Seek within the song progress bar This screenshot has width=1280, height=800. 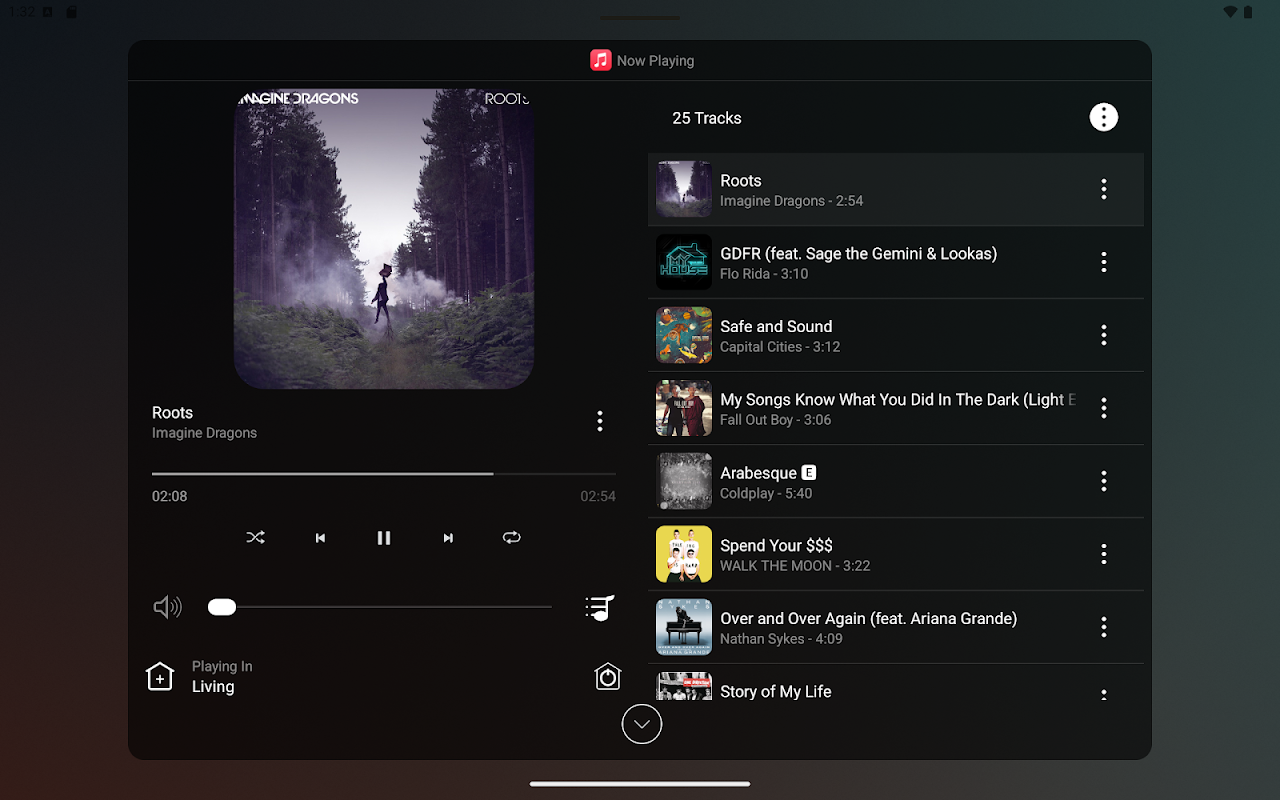384,474
